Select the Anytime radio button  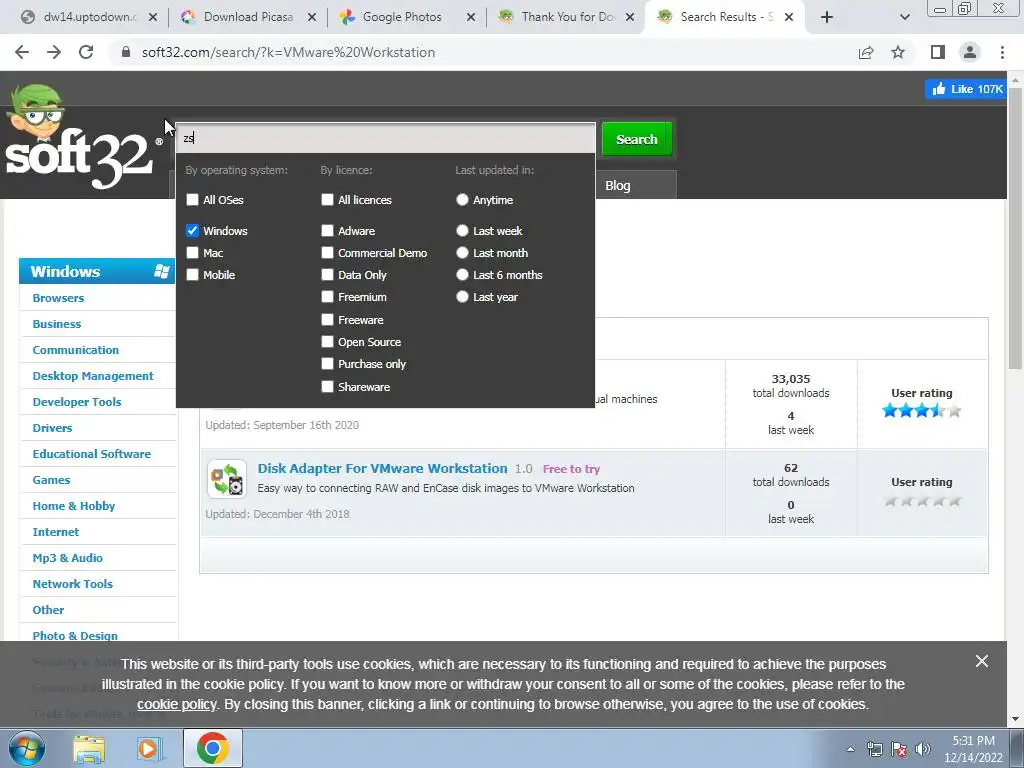coord(462,200)
